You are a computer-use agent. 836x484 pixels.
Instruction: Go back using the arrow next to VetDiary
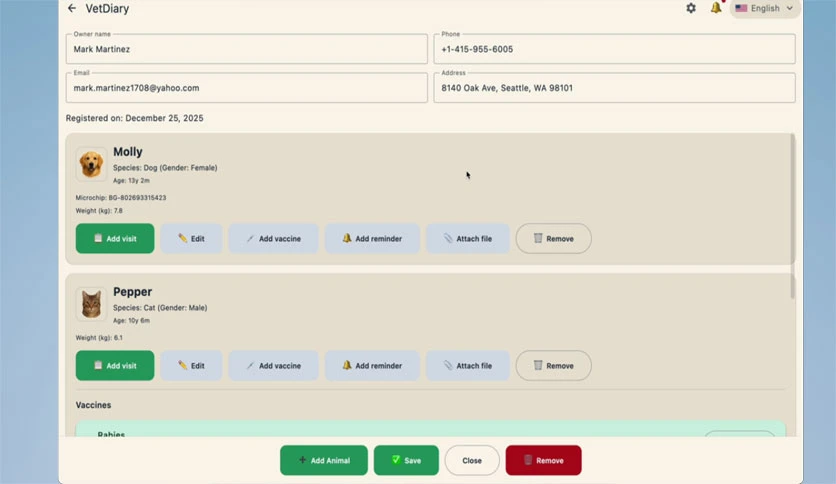(x=72, y=9)
